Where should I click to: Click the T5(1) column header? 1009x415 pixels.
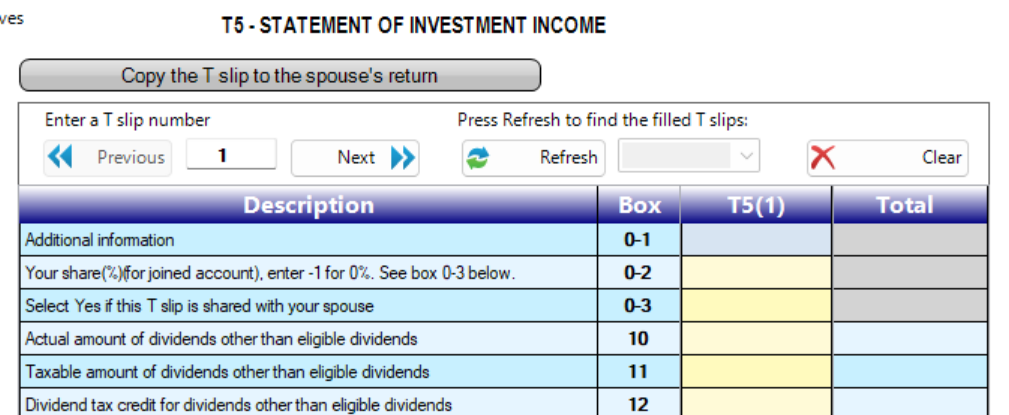(756, 205)
